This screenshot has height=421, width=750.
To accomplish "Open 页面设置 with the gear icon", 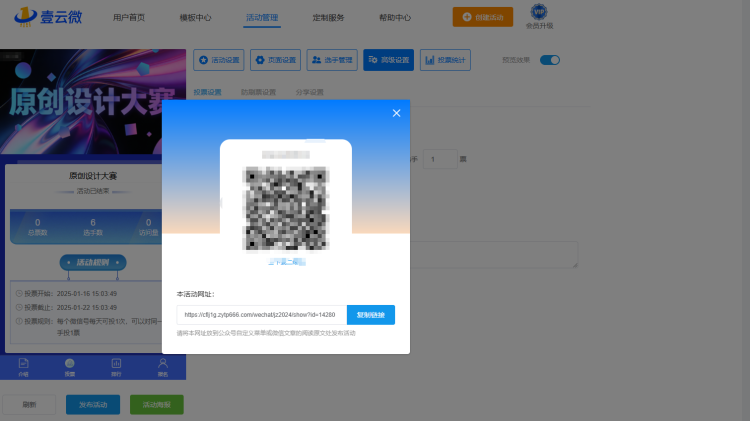I will 275,60.
